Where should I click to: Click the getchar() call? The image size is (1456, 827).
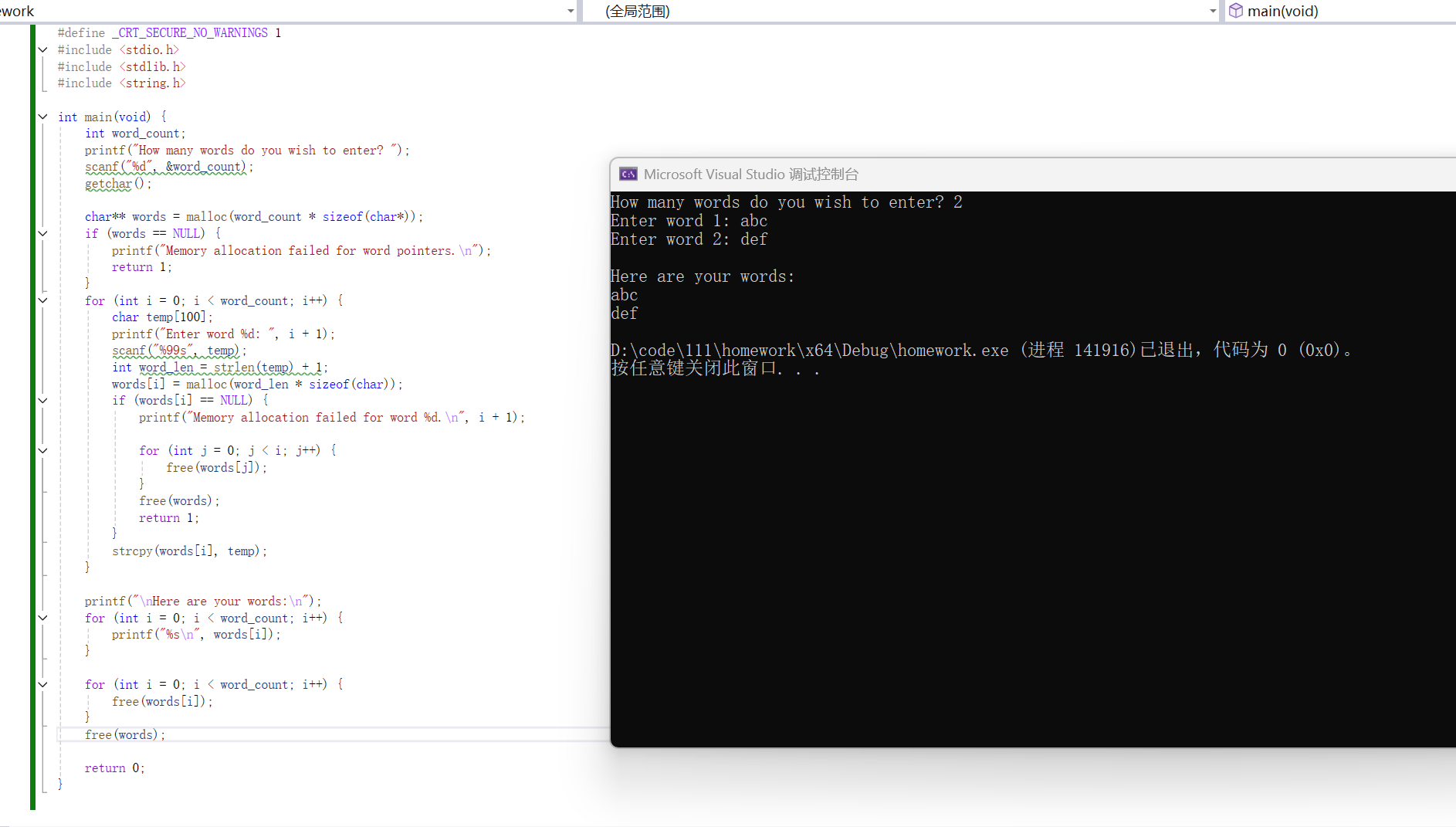[118, 184]
